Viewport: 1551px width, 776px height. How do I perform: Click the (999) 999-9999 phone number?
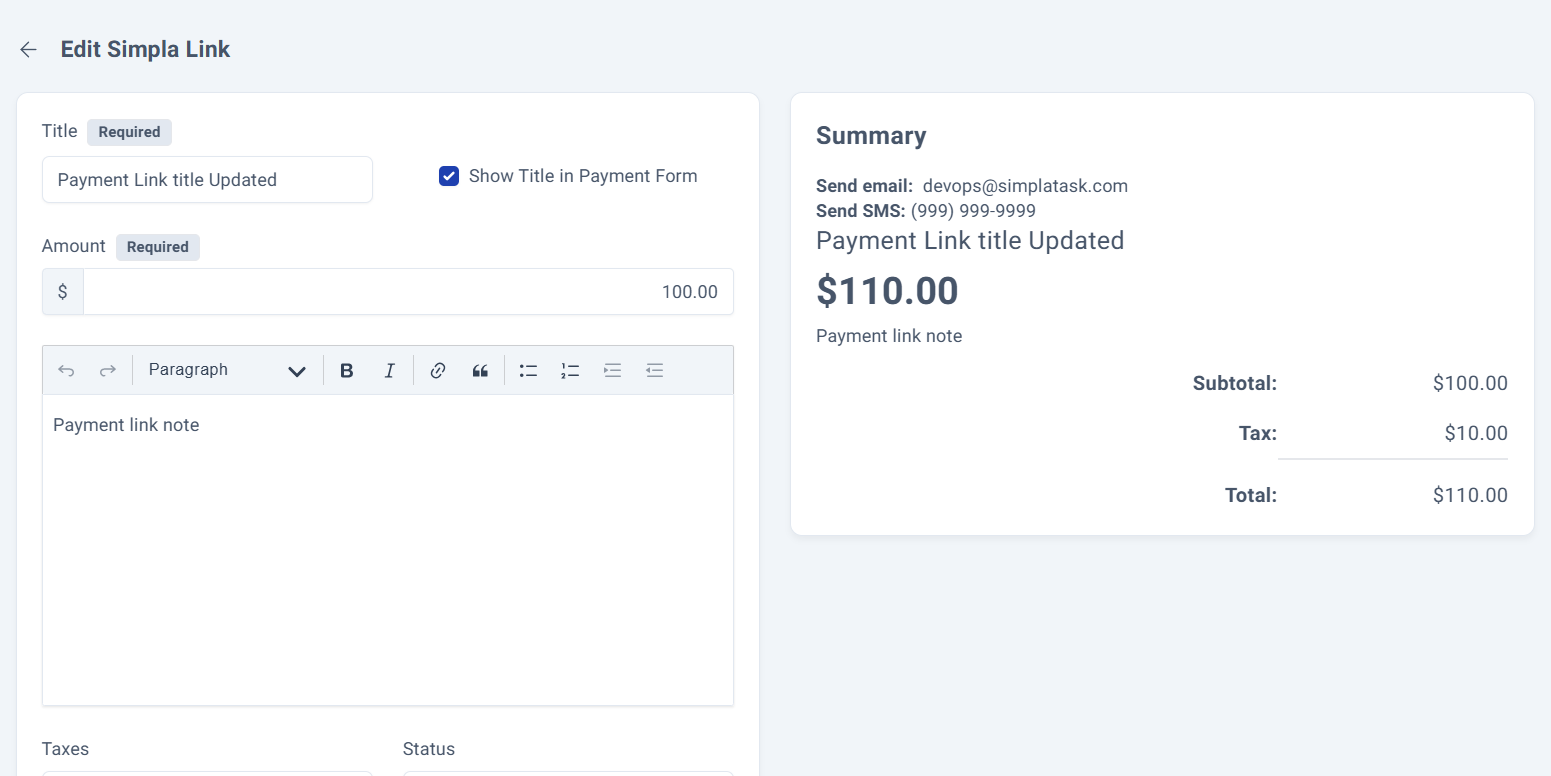(x=973, y=211)
